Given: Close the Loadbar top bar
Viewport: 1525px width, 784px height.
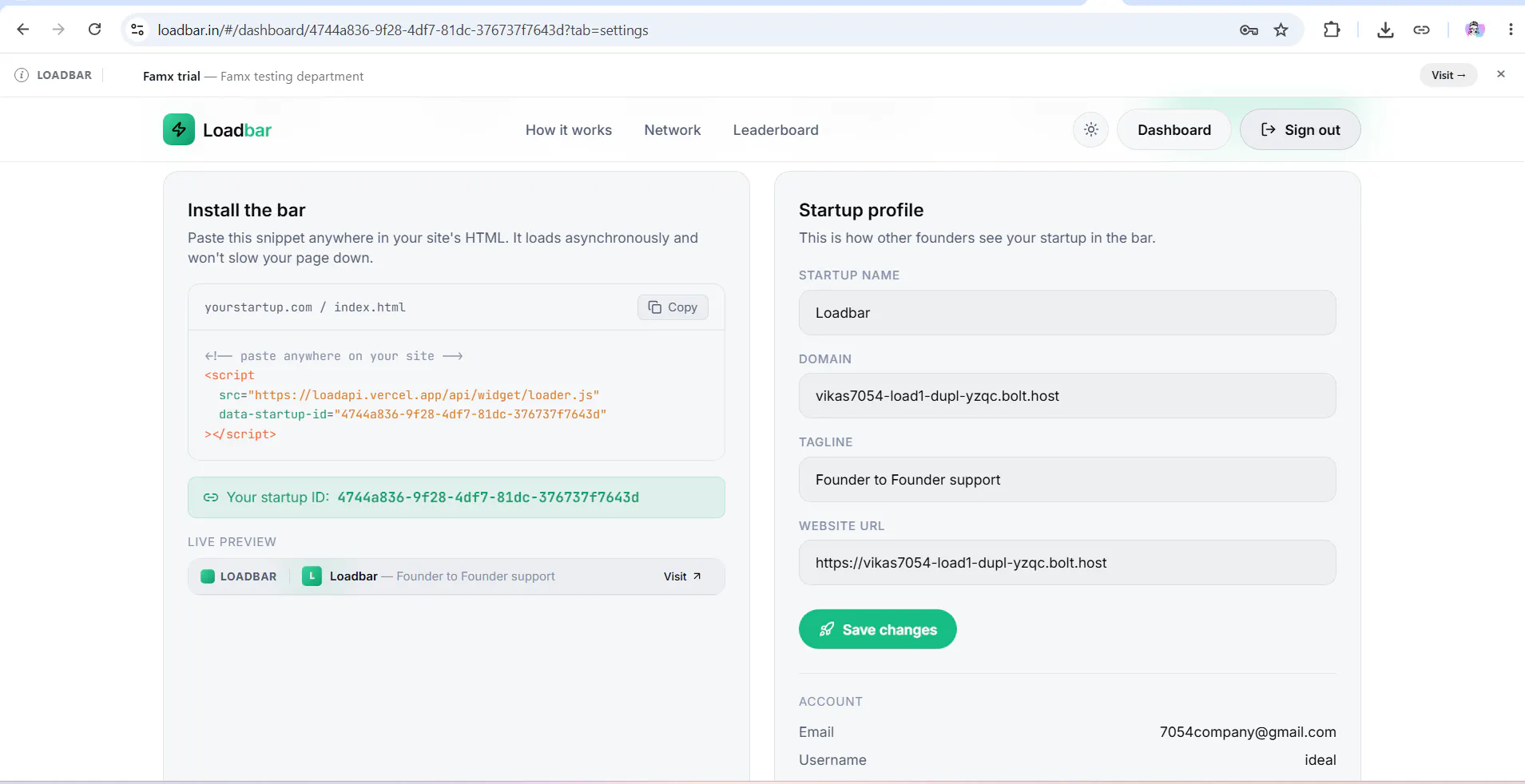Looking at the screenshot, I should (x=1501, y=74).
